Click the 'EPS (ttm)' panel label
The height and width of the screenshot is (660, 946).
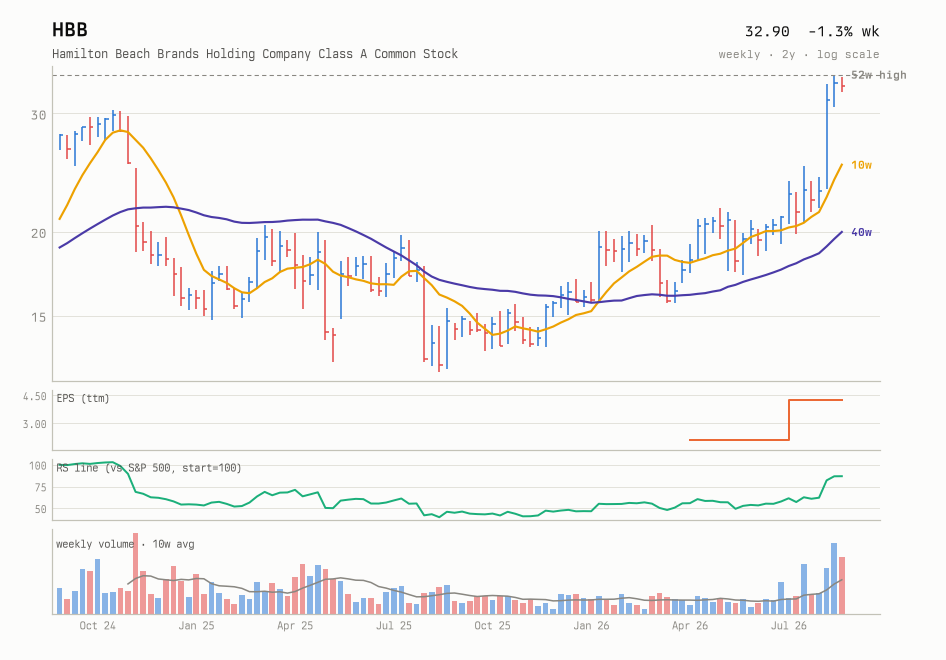[83, 398]
